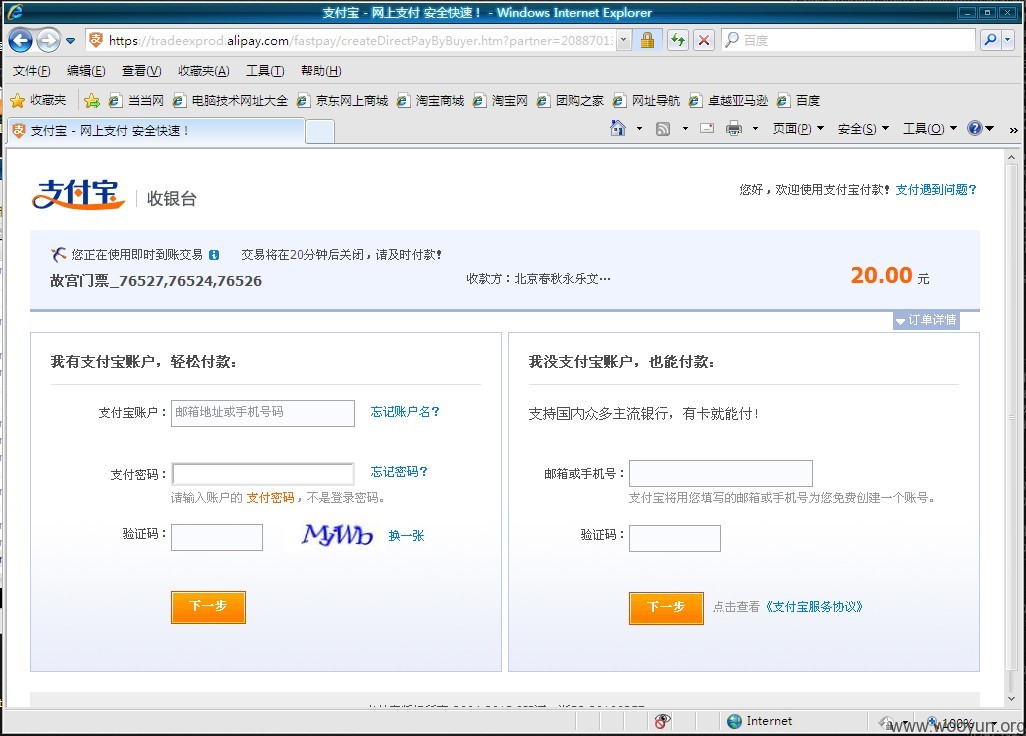
Task: Click the magnifier search button
Action: click(990, 41)
